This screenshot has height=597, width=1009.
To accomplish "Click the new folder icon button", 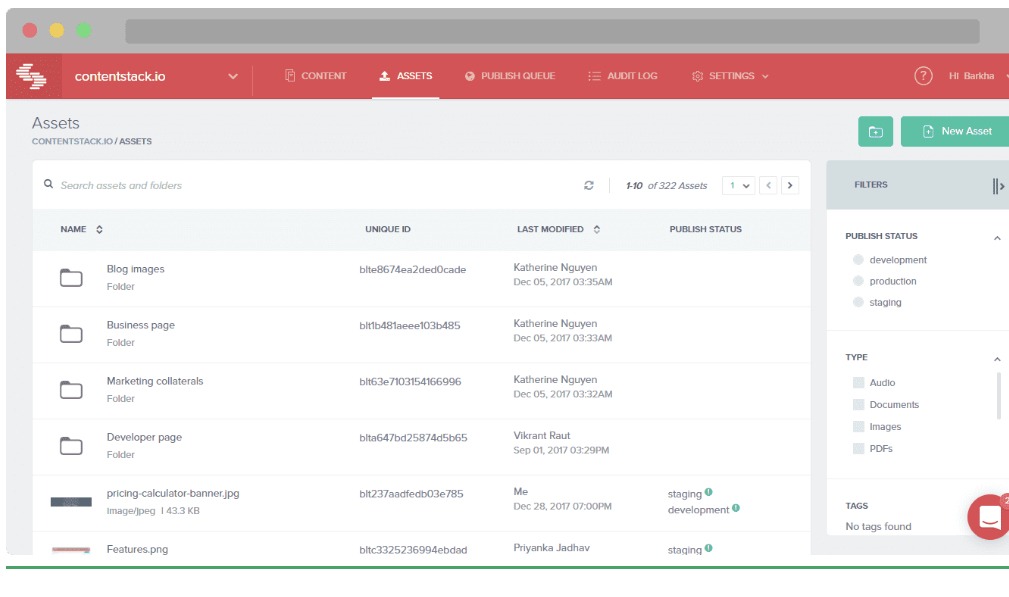I will [875, 131].
